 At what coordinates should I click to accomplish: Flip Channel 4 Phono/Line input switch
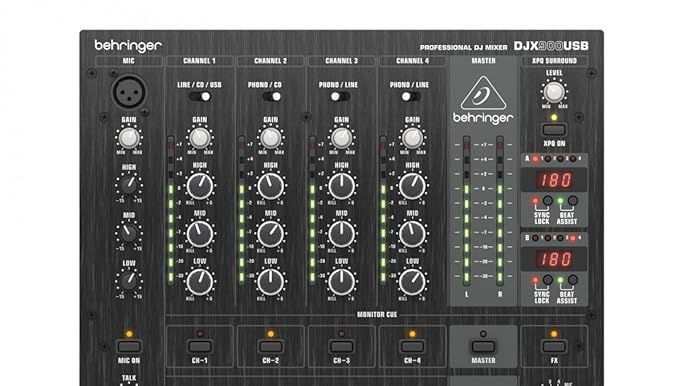[x=411, y=97]
